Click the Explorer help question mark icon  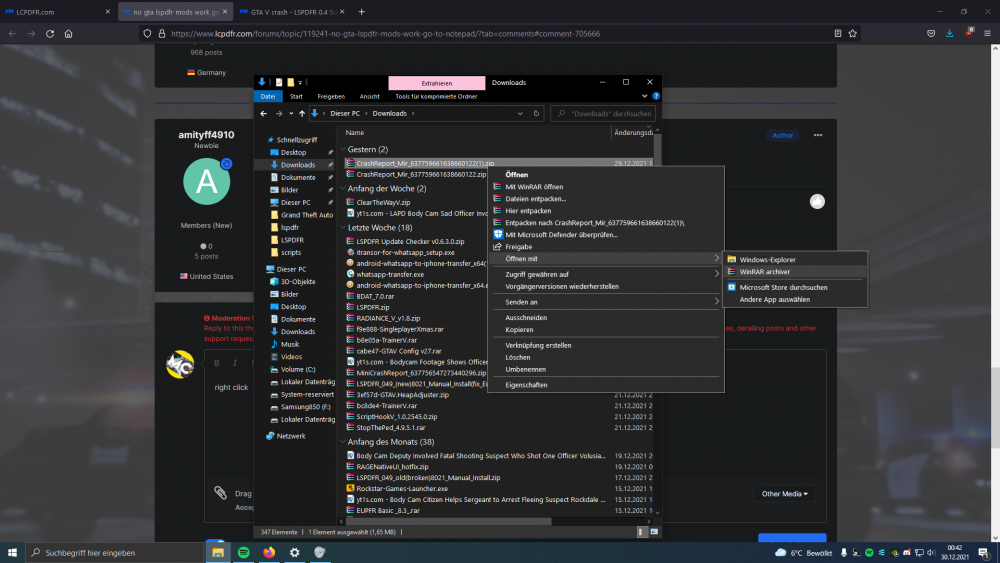655,96
